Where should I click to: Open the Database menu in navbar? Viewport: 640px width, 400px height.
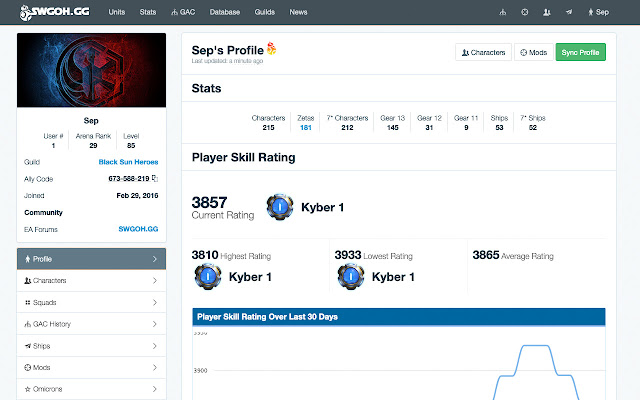tap(225, 12)
